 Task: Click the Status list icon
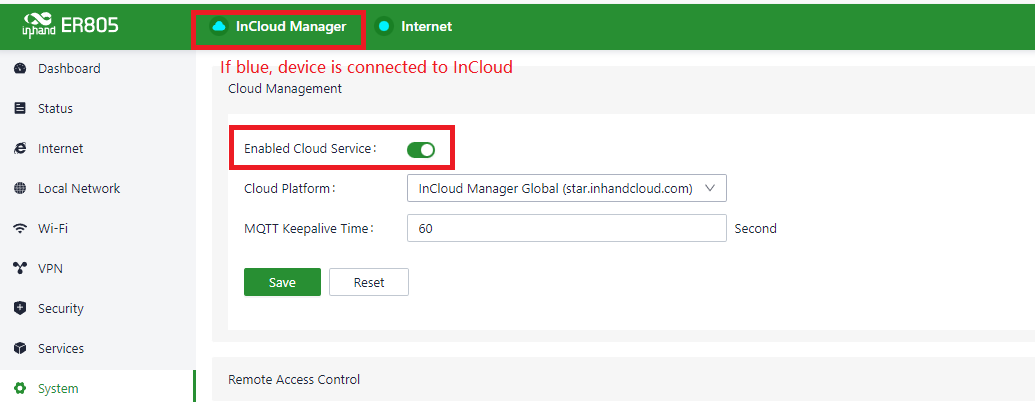(x=20, y=108)
